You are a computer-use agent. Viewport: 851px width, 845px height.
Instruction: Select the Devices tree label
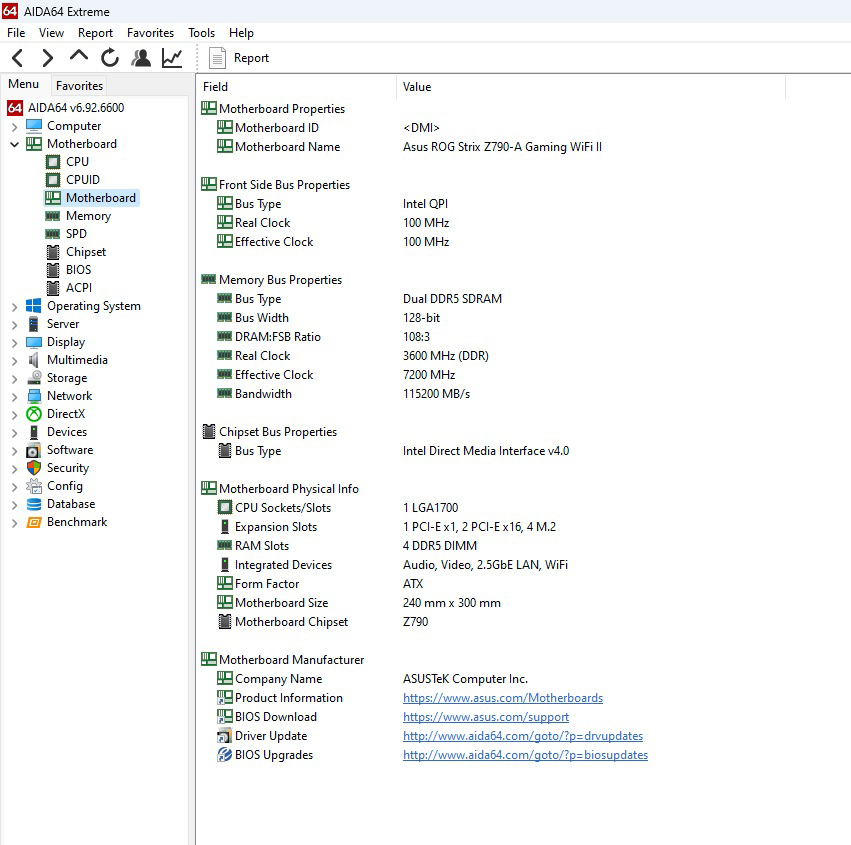67,432
